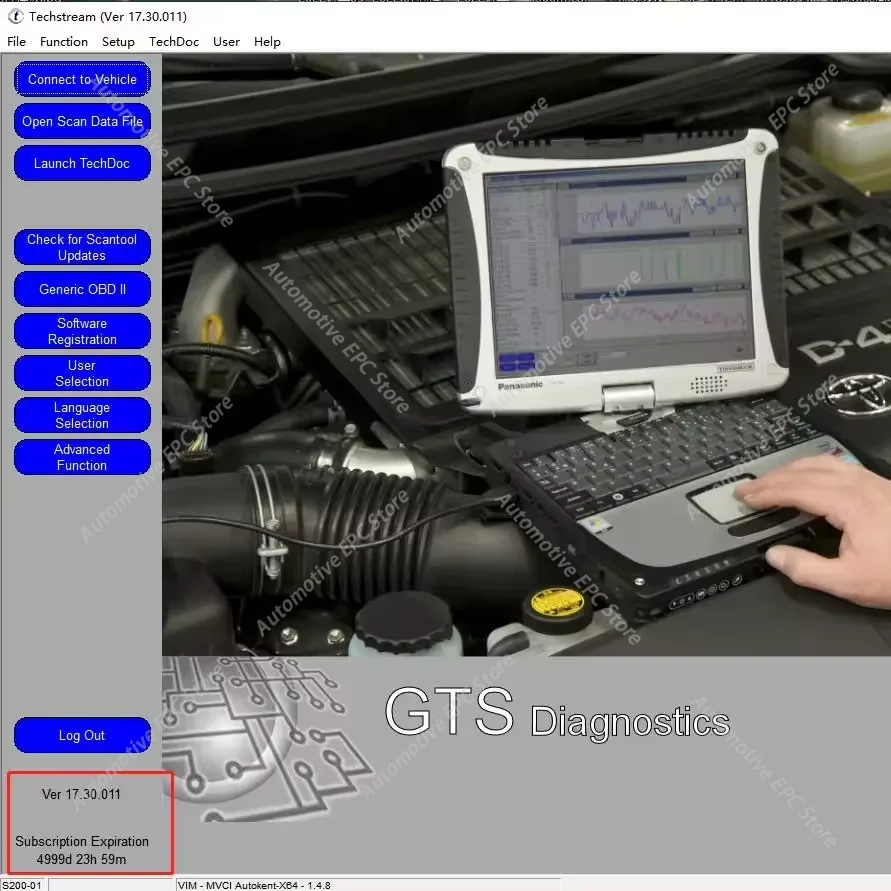Click the Ver 17.30.011 sidebar text
The width and height of the screenshot is (891, 891).
(81, 794)
